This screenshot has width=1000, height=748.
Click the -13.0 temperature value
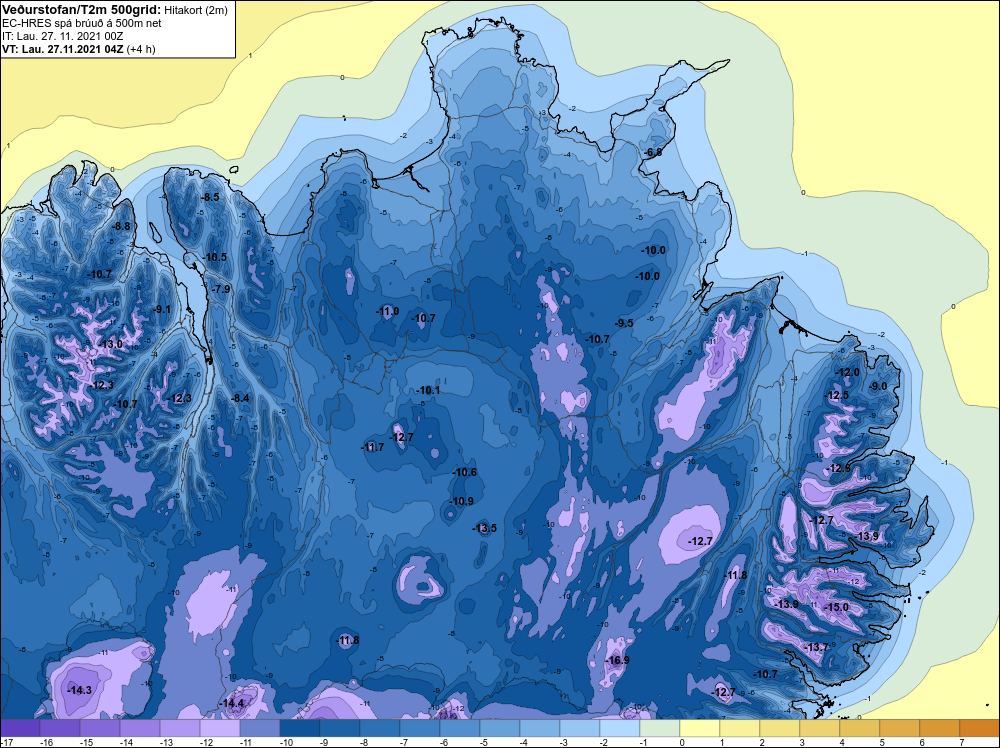[111, 344]
